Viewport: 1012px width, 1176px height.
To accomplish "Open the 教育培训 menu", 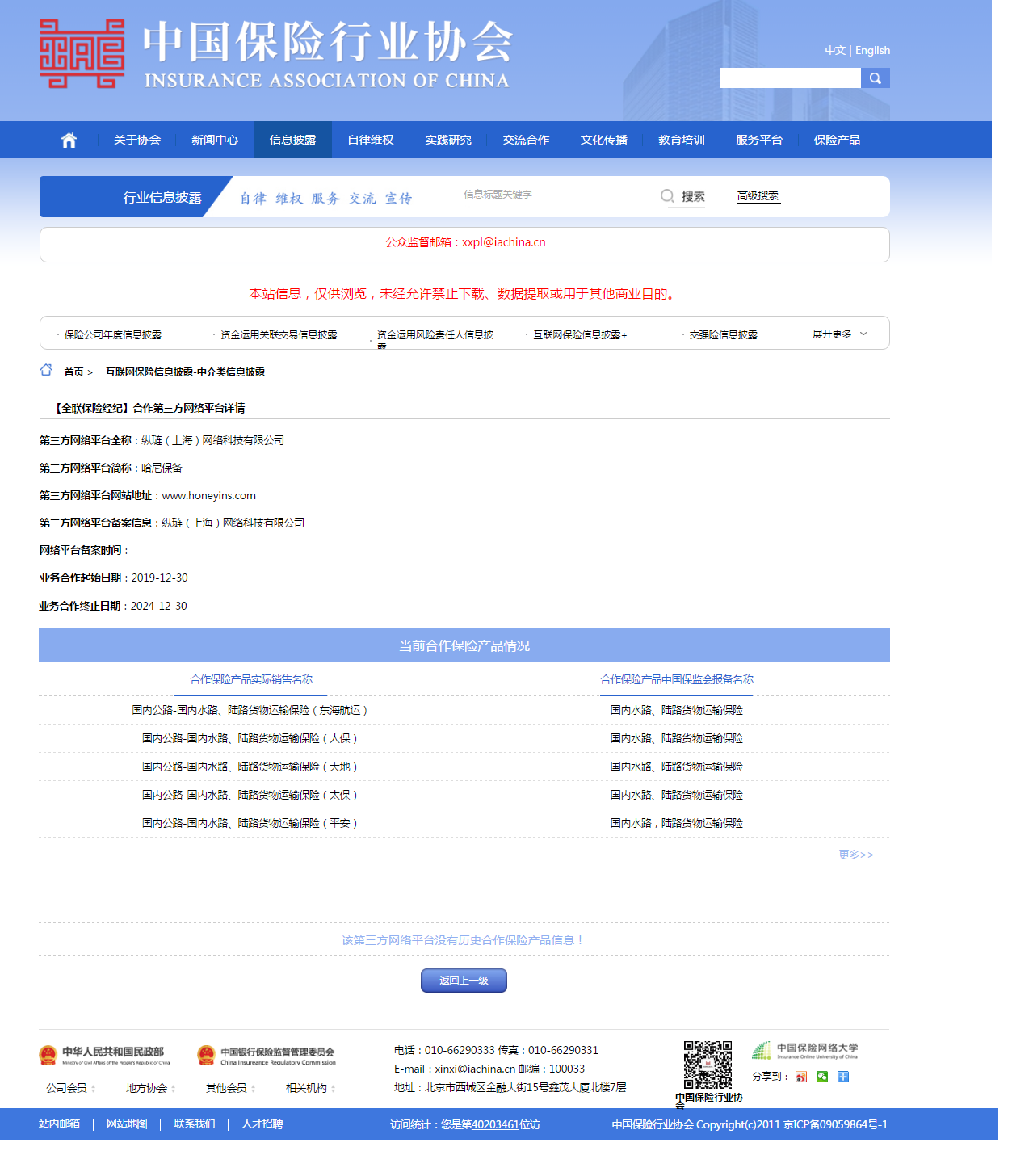I will click(x=682, y=140).
